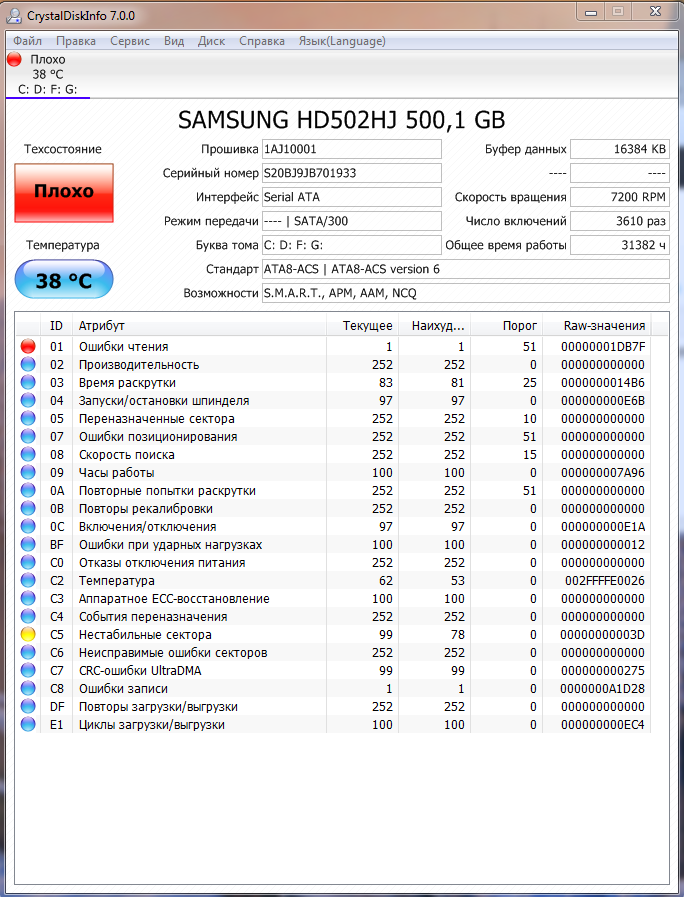Viewport: 684px width, 897px height.
Task: Open the Язык(Language) menu
Action: (342, 41)
